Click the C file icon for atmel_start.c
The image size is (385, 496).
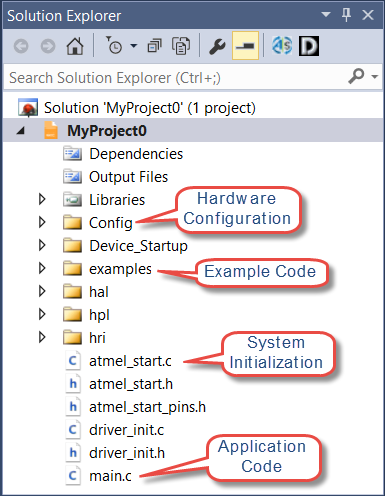73,361
